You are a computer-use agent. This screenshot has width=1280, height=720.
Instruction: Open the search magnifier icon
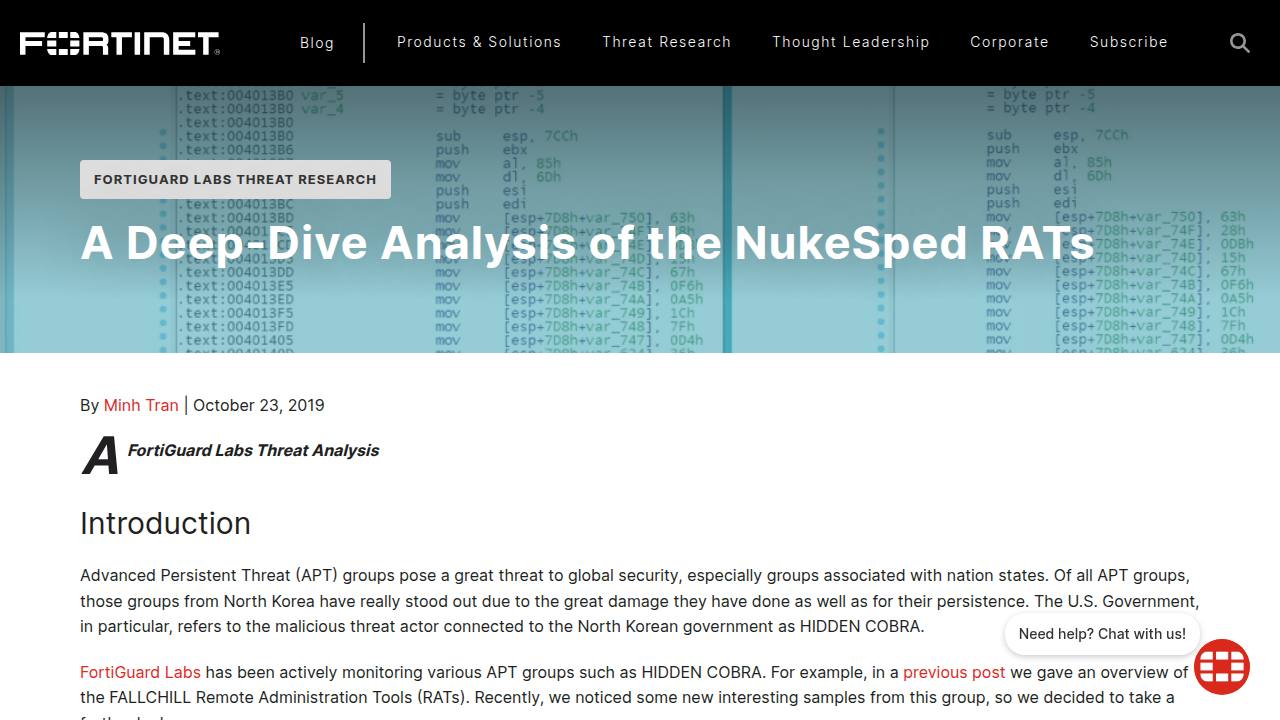pyautogui.click(x=1240, y=43)
